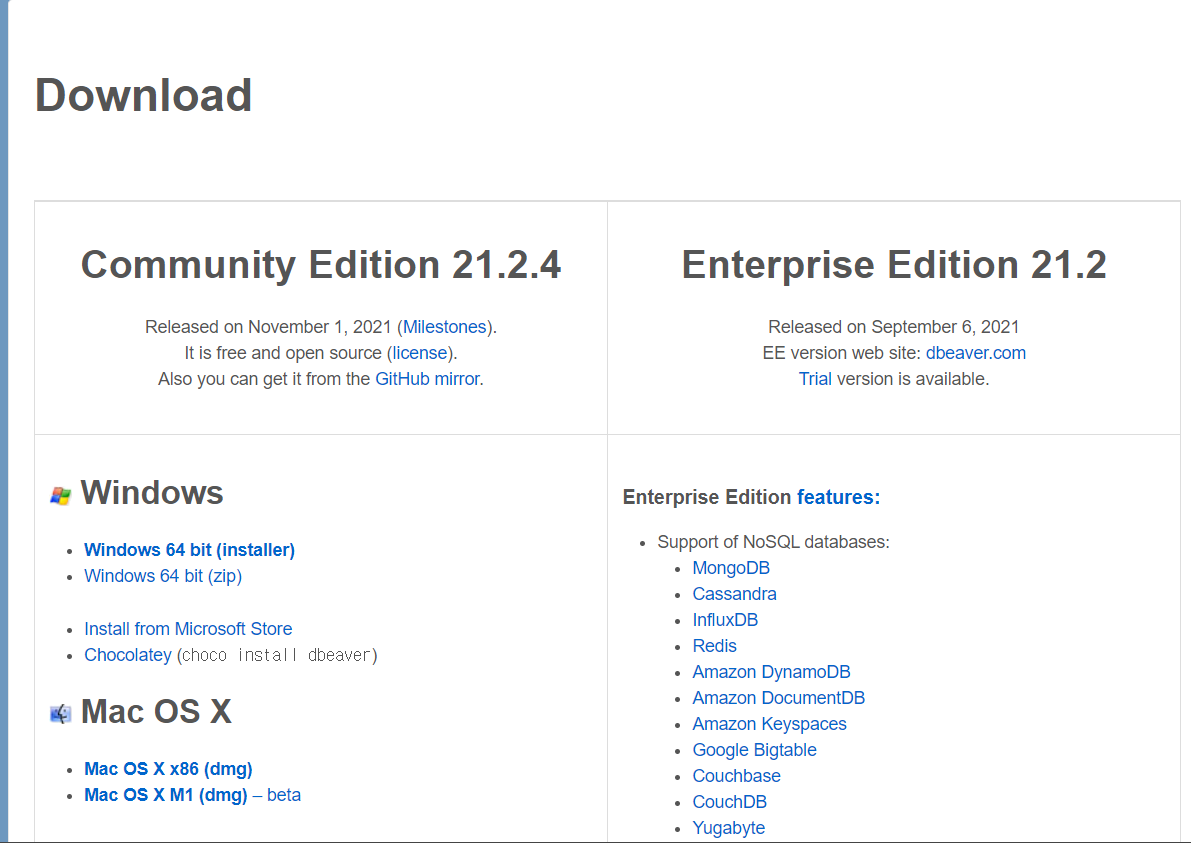Download Mac OS X x86 (dmg)
Image resolution: width=1191 pixels, height=843 pixels.
tap(168, 769)
